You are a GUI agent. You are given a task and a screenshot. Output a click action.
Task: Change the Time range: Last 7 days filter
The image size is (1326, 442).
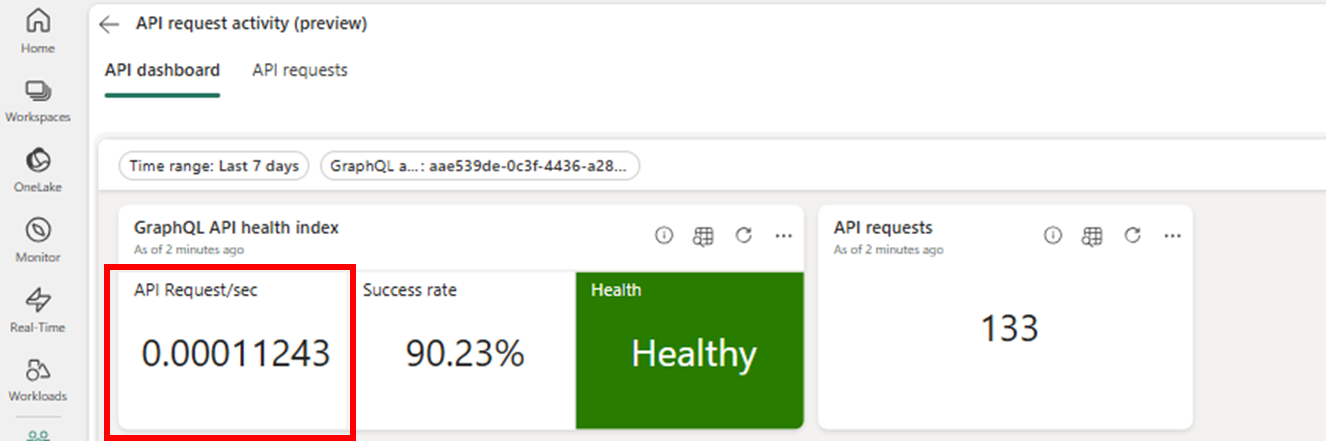[214, 166]
